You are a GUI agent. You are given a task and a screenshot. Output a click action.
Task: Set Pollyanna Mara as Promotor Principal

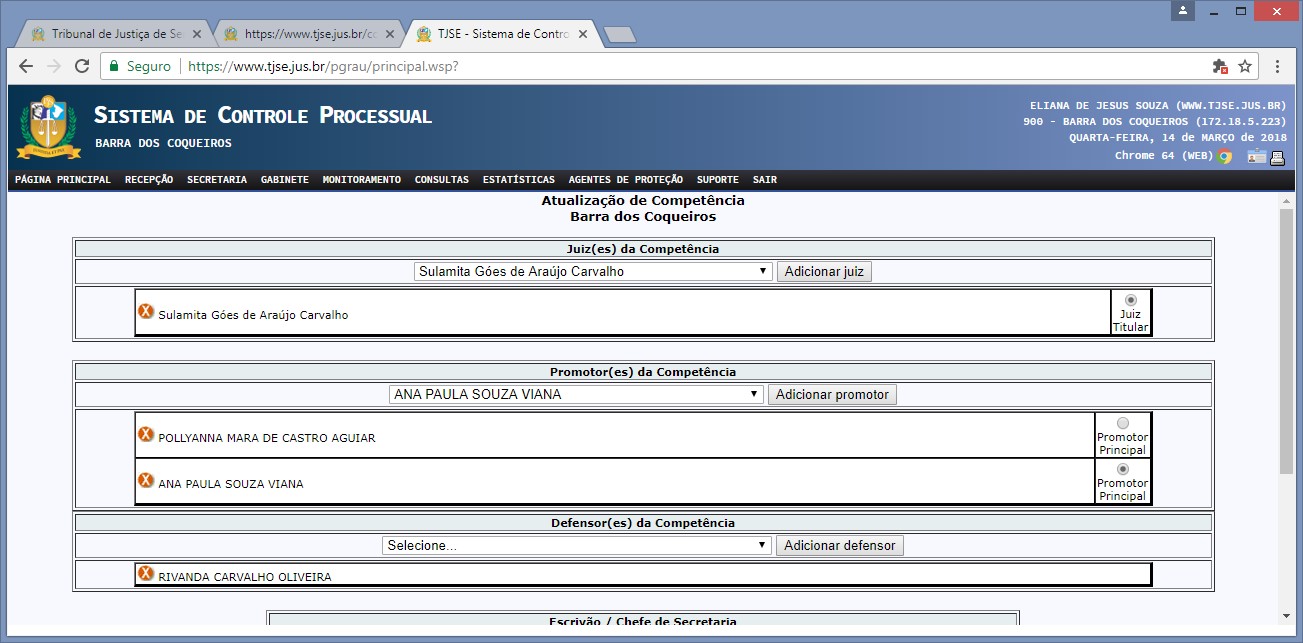point(1122,423)
